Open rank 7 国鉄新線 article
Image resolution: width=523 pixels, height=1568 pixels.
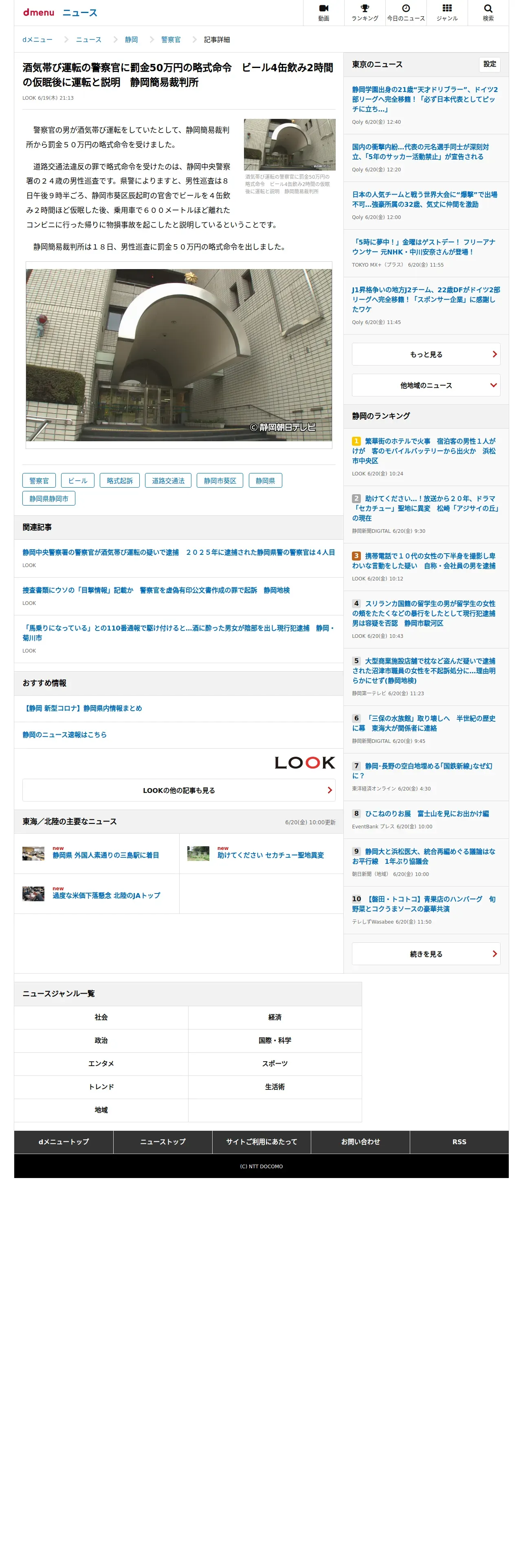[x=422, y=771]
